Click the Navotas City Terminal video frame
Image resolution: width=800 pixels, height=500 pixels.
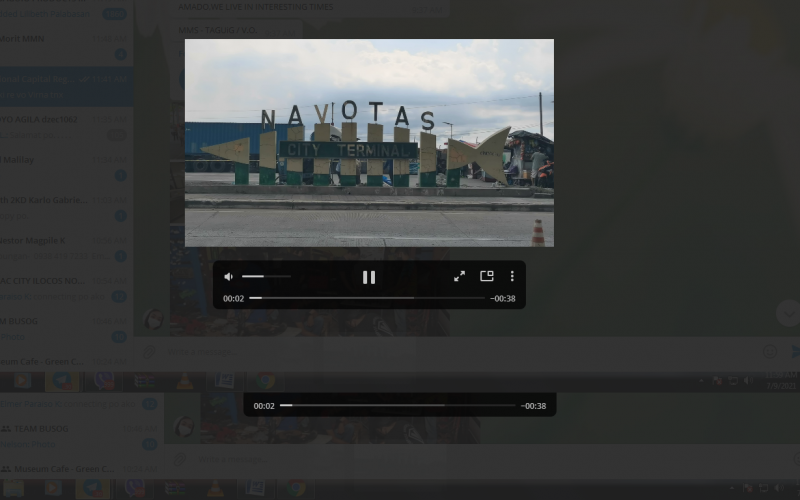[x=369, y=142]
